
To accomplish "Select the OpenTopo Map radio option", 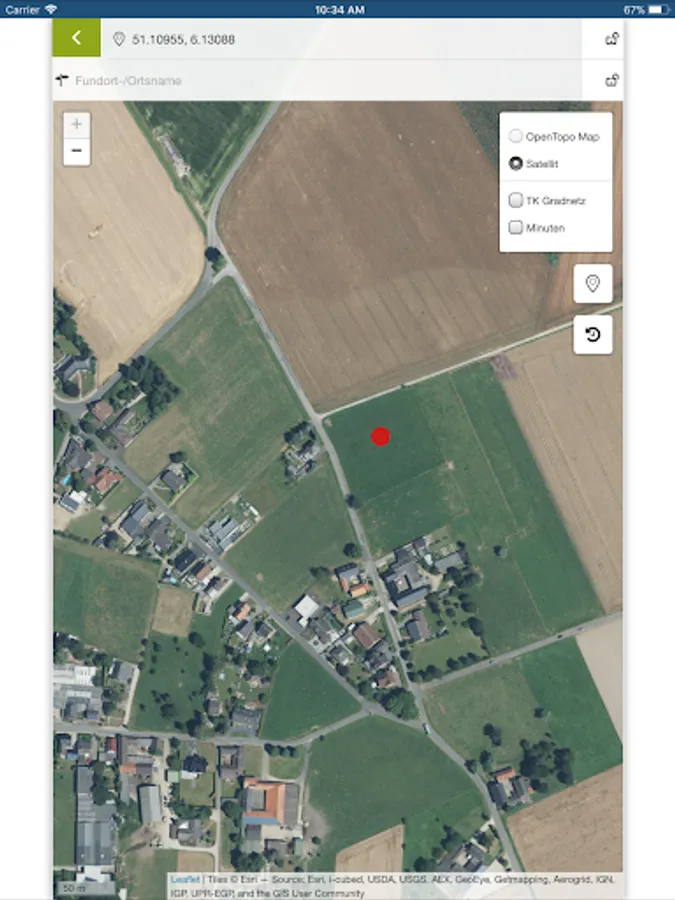I will (515, 136).
